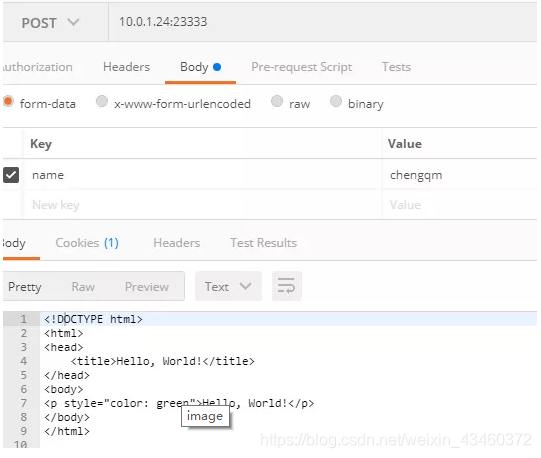
Task: Select the binary body type
Action: [336, 102]
